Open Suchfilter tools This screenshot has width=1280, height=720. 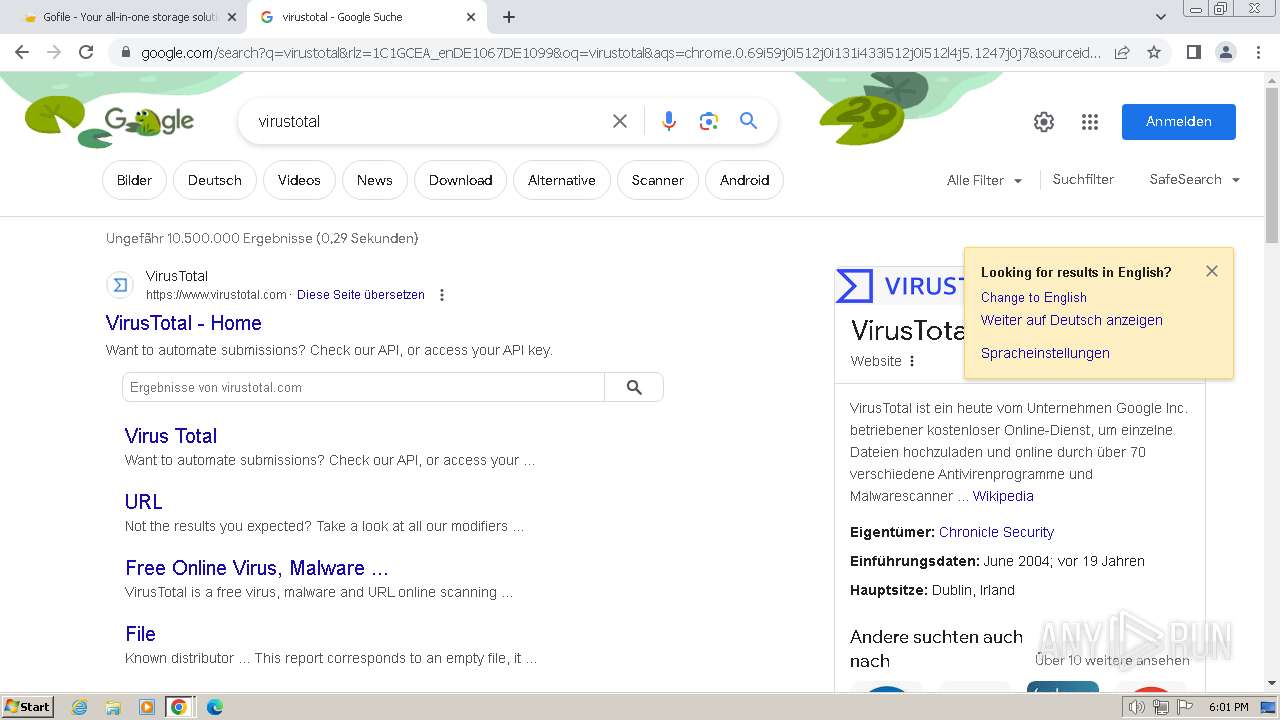[1083, 179]
